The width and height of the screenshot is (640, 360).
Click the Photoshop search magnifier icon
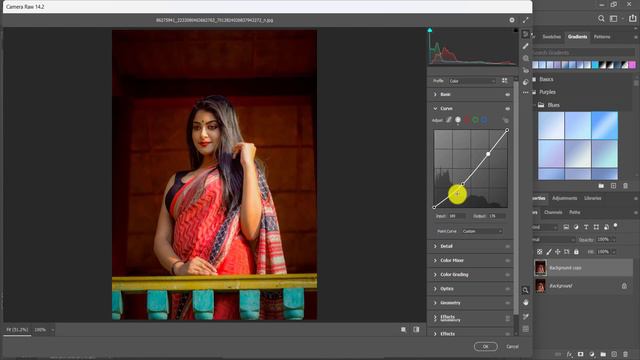pyautogui.click(x=601, y=18)
